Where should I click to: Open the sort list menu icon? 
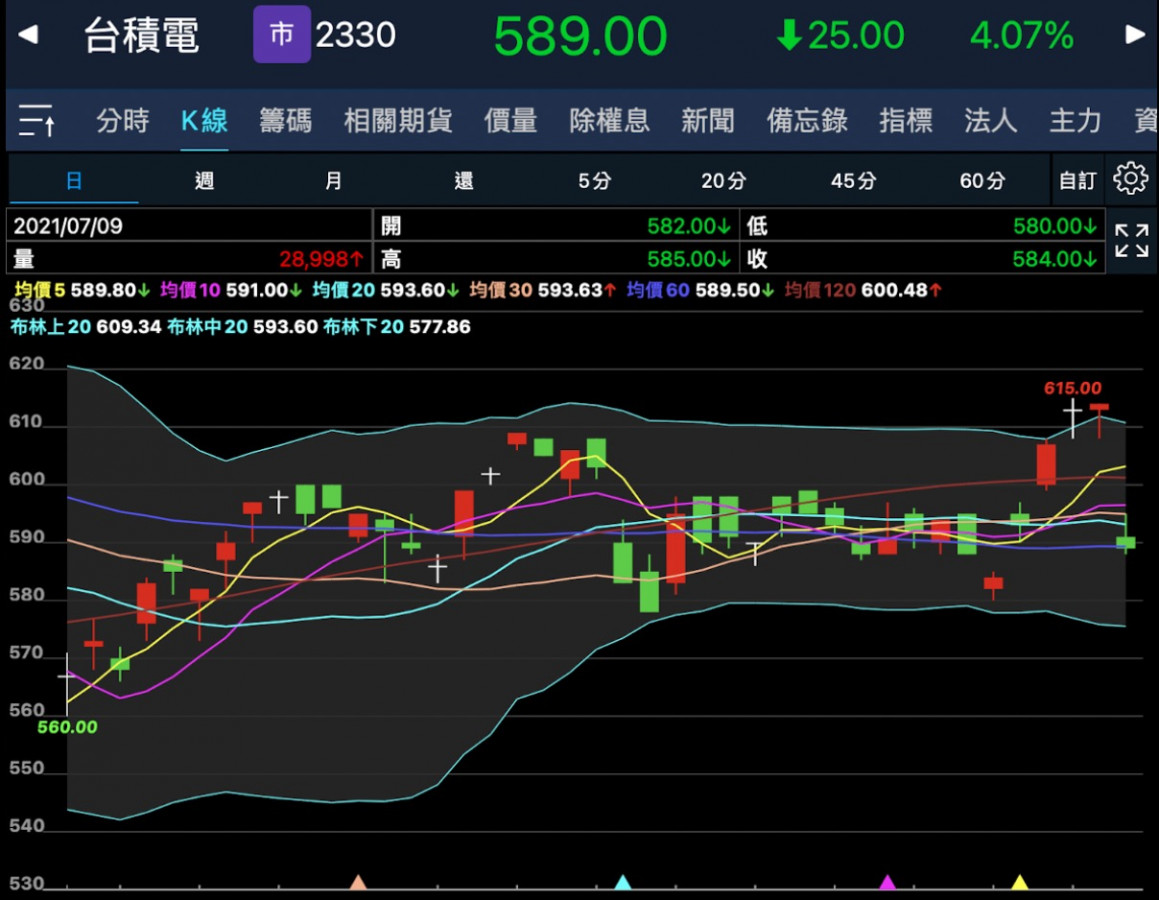tap(37, 121)
